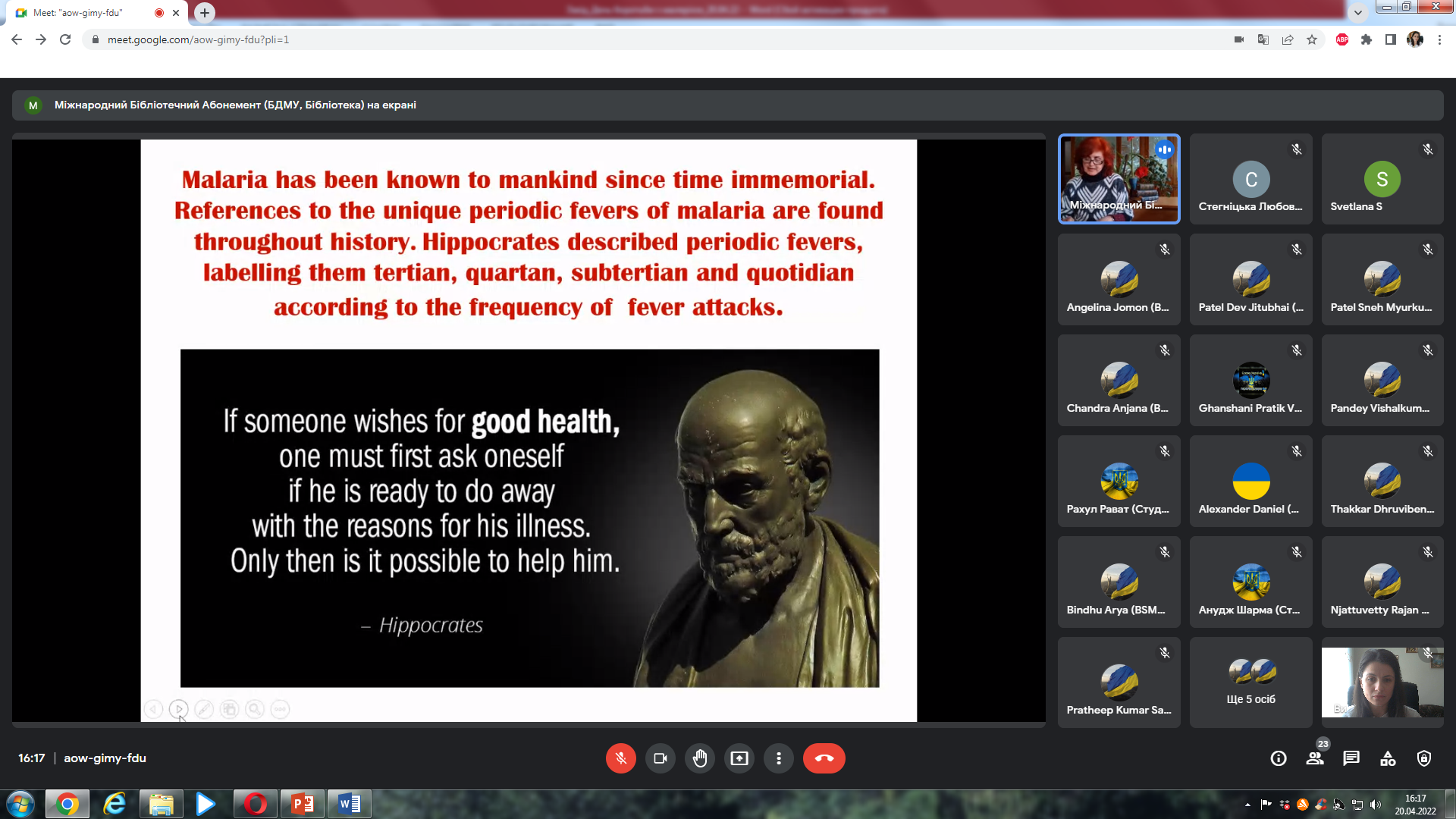Screen dimensions: 1456x819
Task: Click Angelina Jomon participant tile
Action: click(1119, 280)
